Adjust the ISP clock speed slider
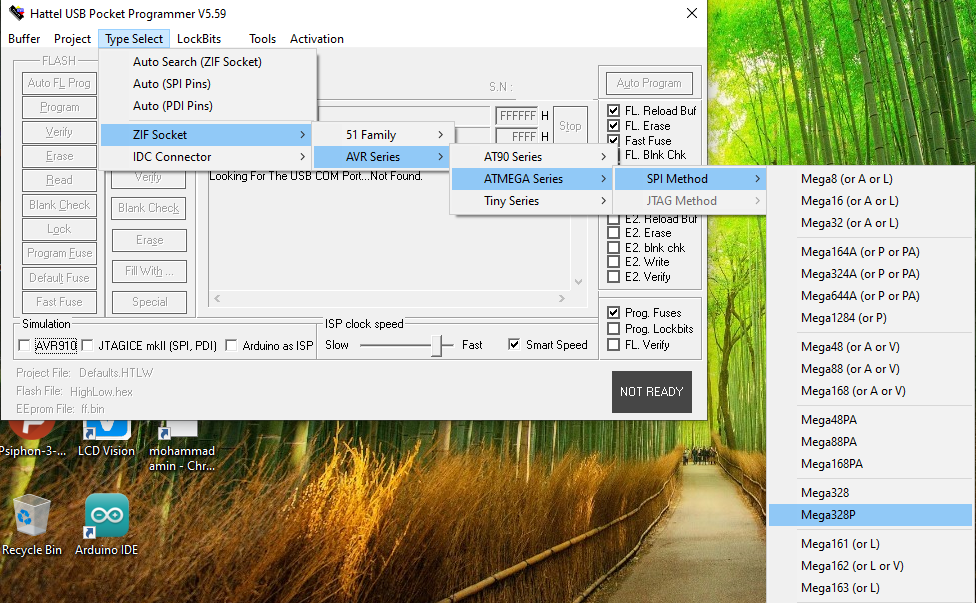Image resolution: width=976 pixels, height=603 pixels. (x=438, y=345)
